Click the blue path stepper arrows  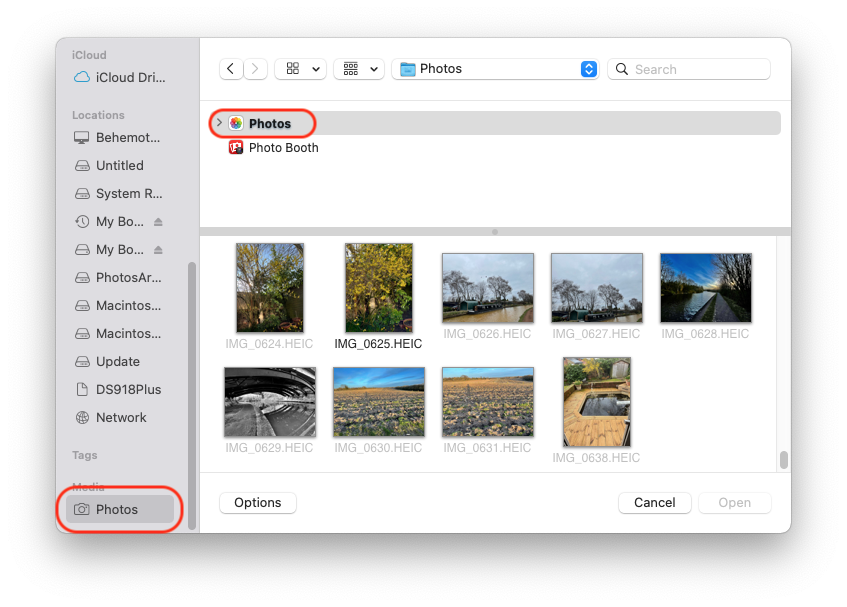pyautogui.click(x=589, y=69)
